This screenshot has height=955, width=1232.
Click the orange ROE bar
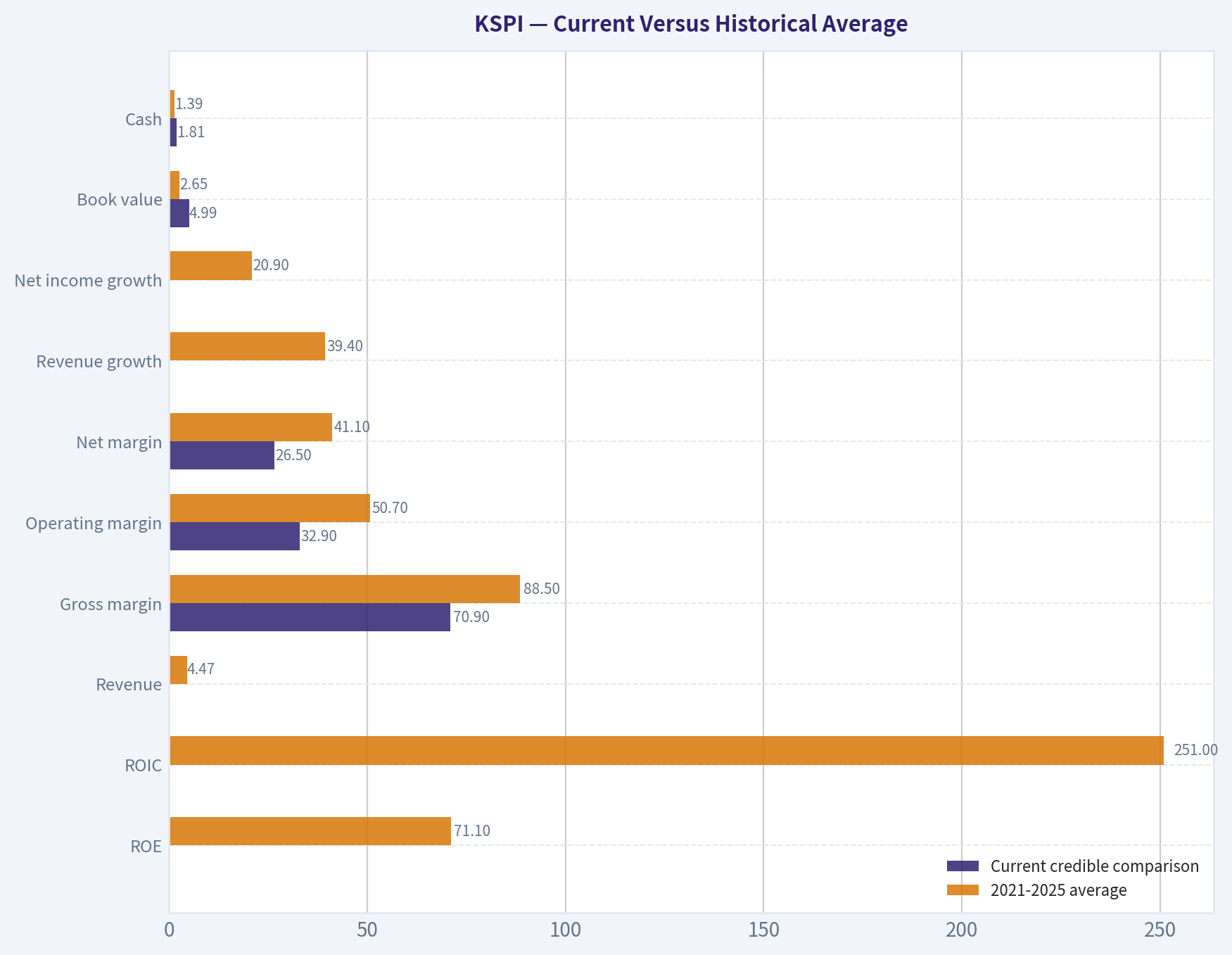coord(310,831)
